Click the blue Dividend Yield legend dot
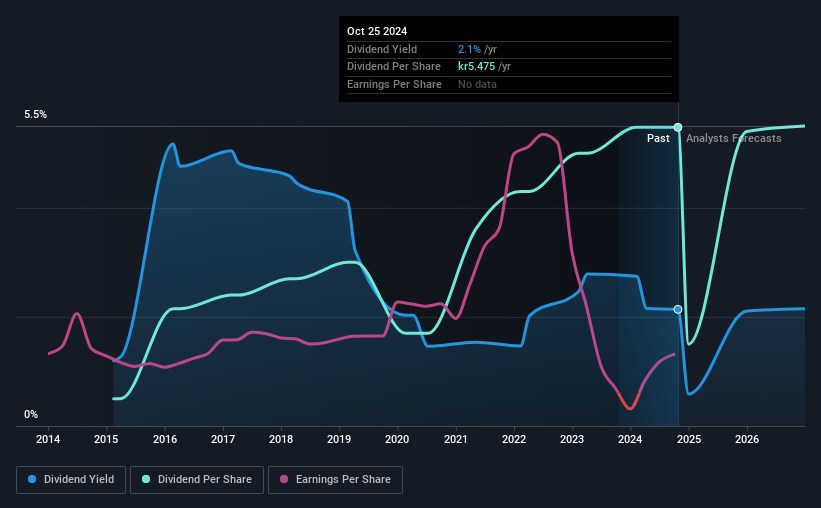The image size is (821, 508). 32,479
